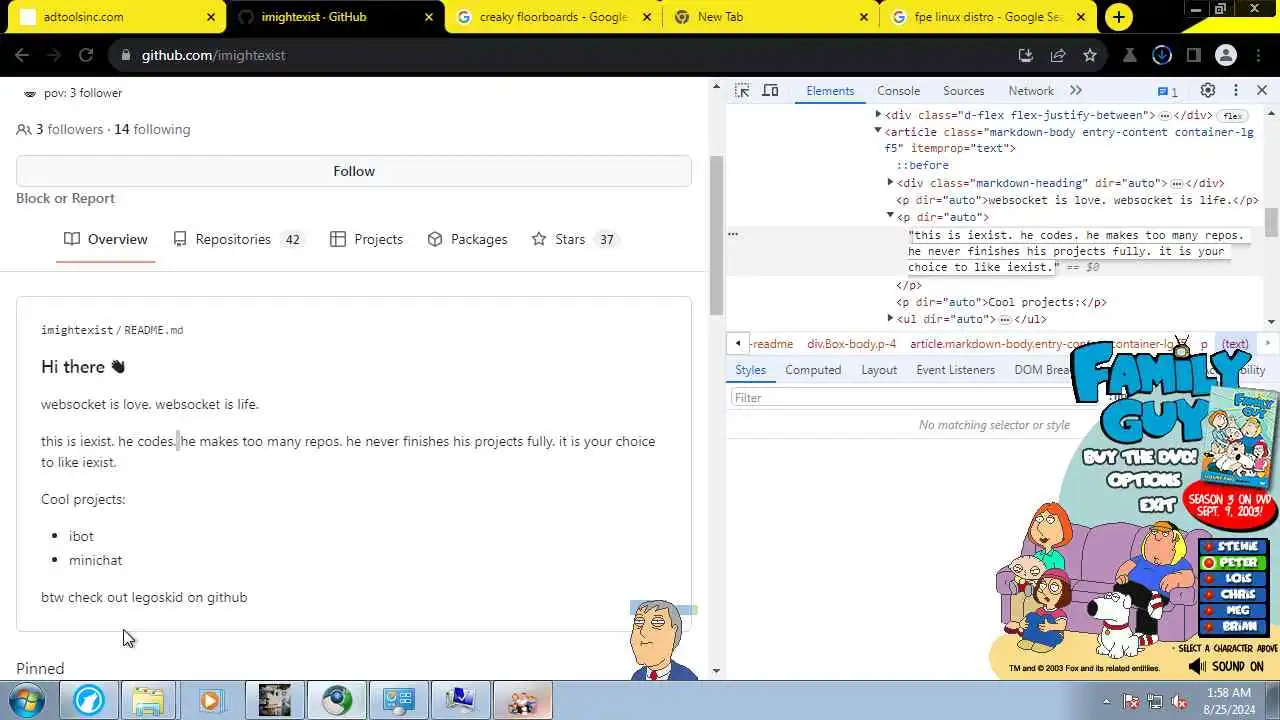
Task: Open the Projects tab on GitHub profile
Action: click(367, 239)
